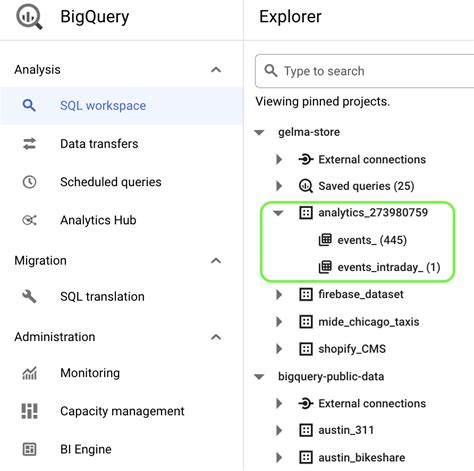The height and width of the screenshot is (471, 474).
Task: Click the Analytics Hub icon
Action: 29,220
